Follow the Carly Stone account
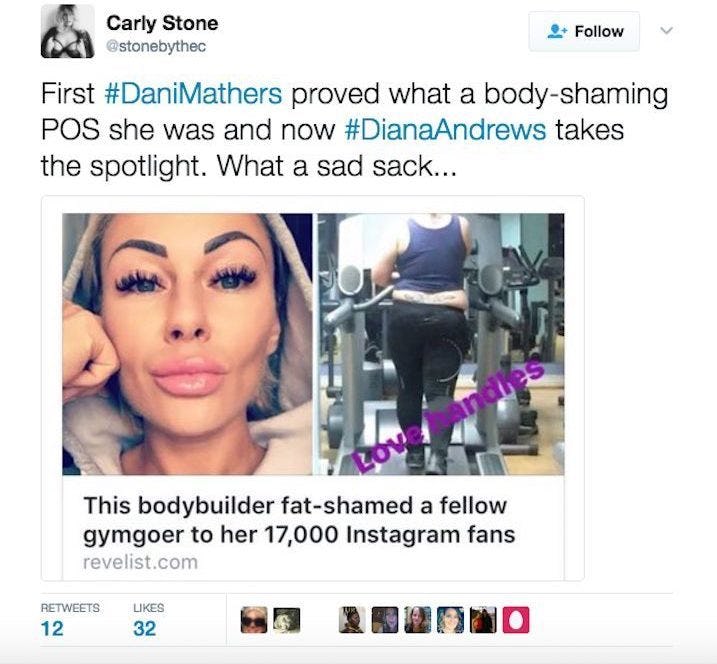Screen dimensions: 717x664 [x=584, y=31]
